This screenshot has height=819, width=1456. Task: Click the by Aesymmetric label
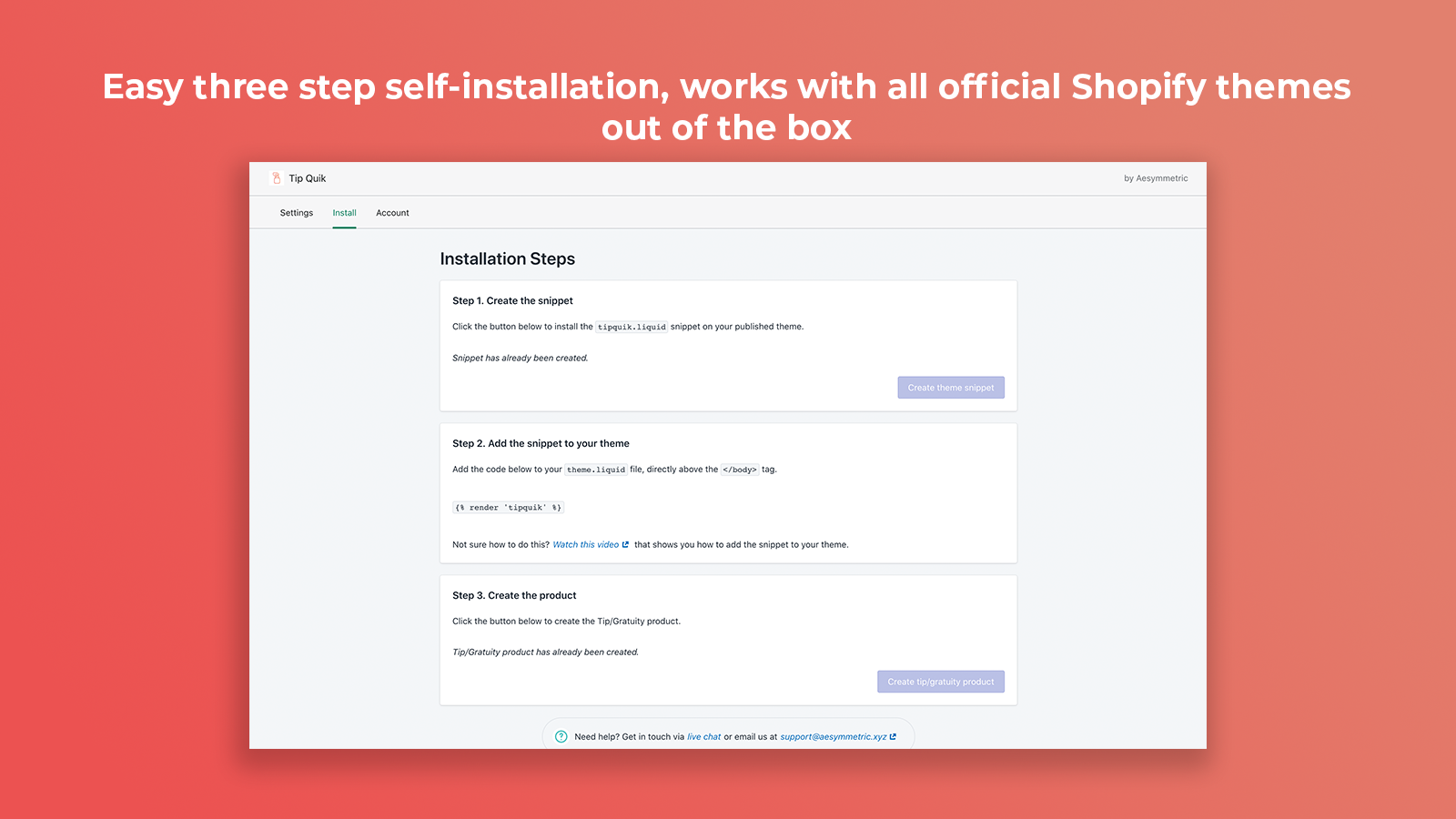click(1157, 177)
